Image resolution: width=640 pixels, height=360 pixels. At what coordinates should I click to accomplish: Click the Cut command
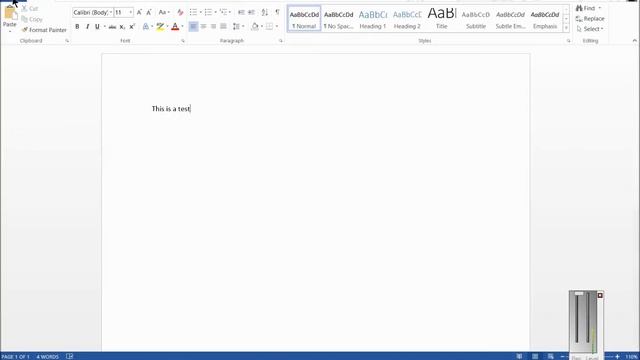pos(30,8)
